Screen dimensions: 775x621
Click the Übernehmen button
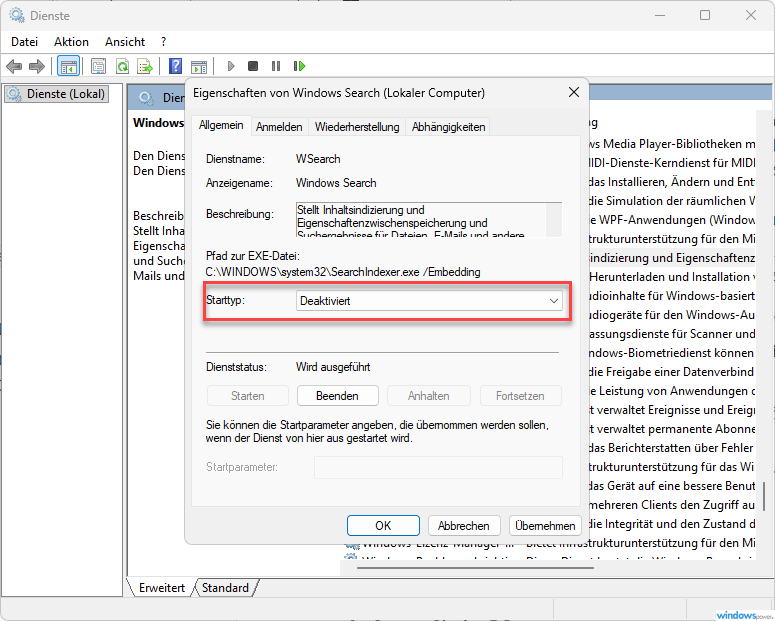click(545, 526)
